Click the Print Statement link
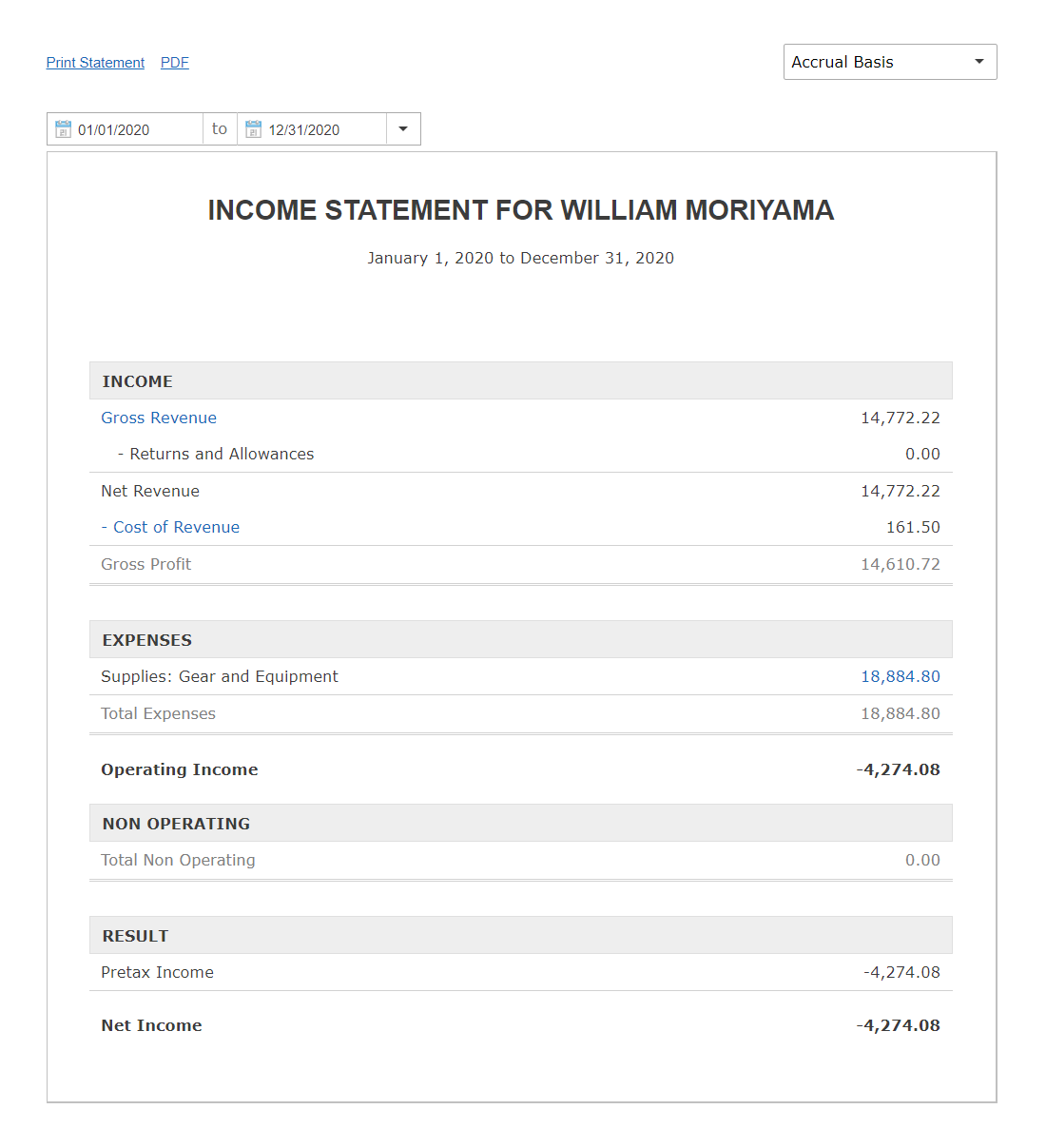The width and height of the screenshot is (1046, 1148). [95, 63]
